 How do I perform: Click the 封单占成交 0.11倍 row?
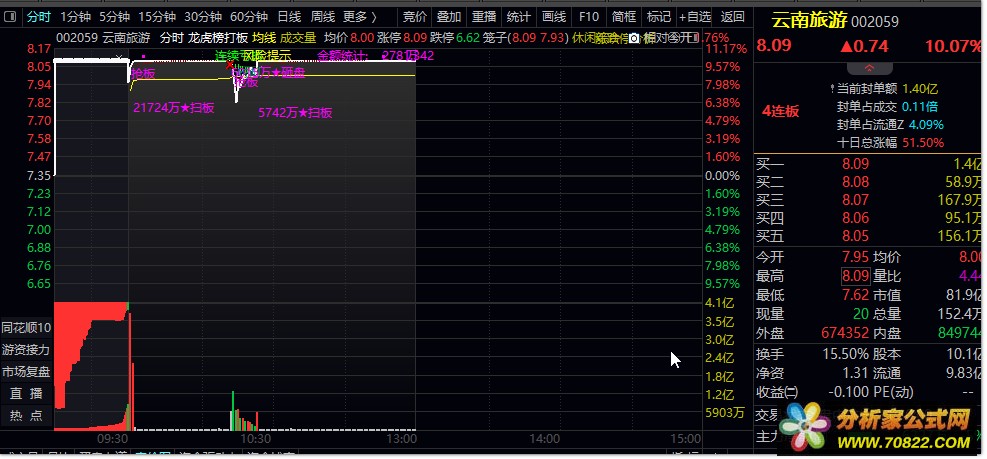tap(887, 107)
